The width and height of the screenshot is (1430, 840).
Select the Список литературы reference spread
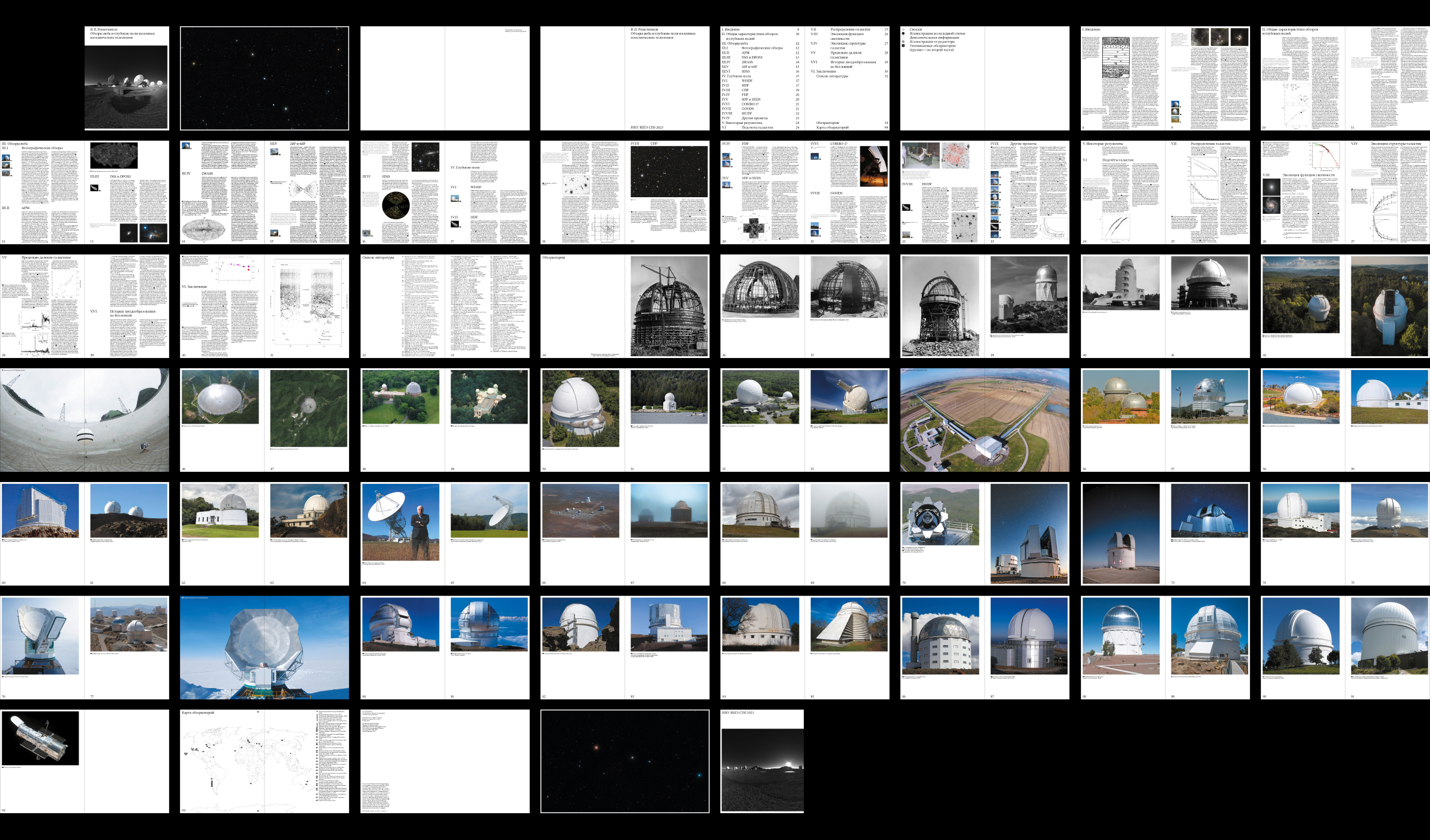tap(444, 306)
